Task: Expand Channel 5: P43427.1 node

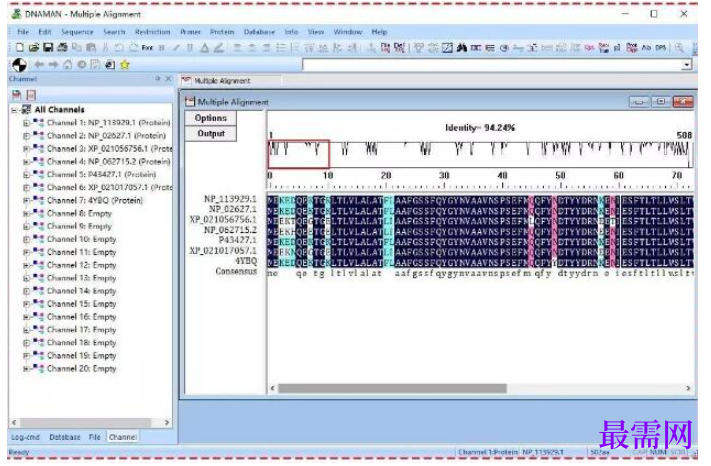Action: (x=26, y=175)
